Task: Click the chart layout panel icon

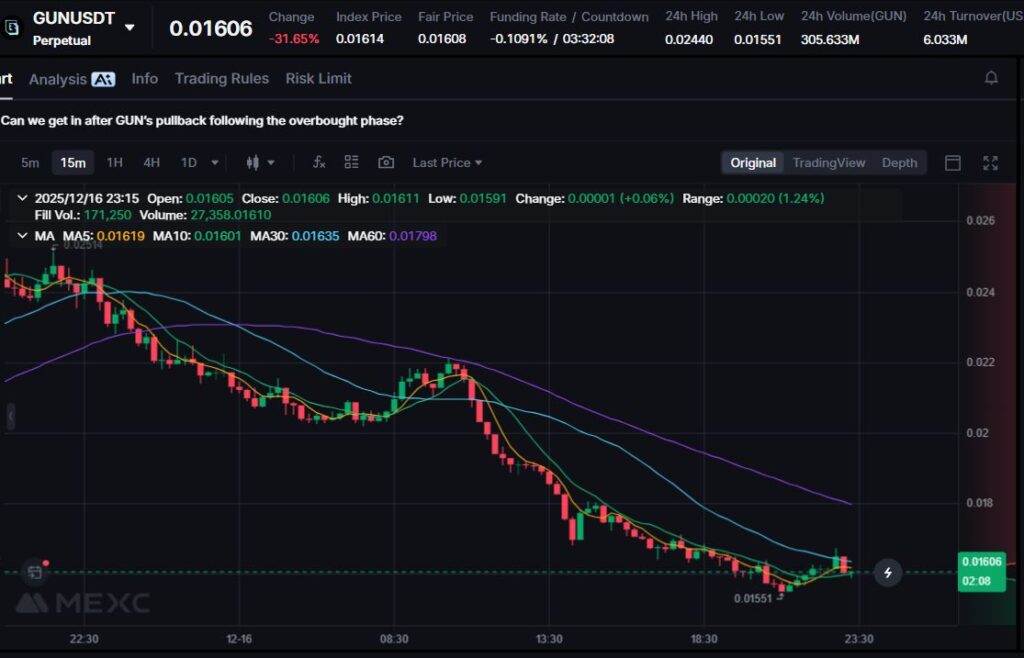Action: coord(953,163)
